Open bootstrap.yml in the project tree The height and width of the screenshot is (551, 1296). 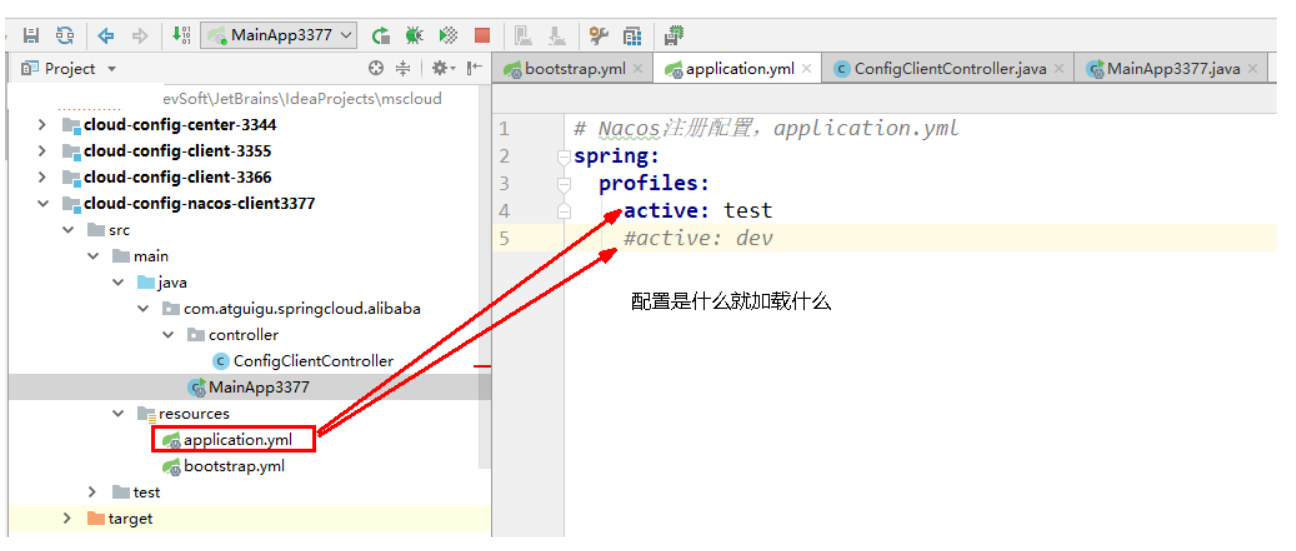coord(234,466)
